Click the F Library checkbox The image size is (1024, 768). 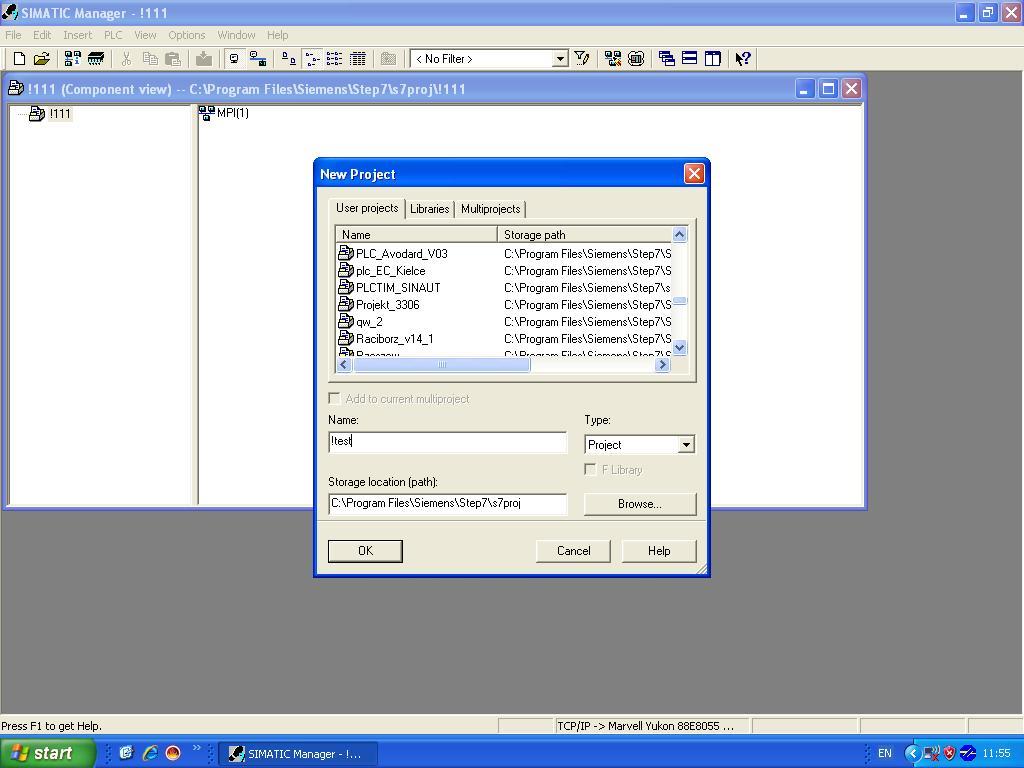pyautogui.click(x=590, y=470)
